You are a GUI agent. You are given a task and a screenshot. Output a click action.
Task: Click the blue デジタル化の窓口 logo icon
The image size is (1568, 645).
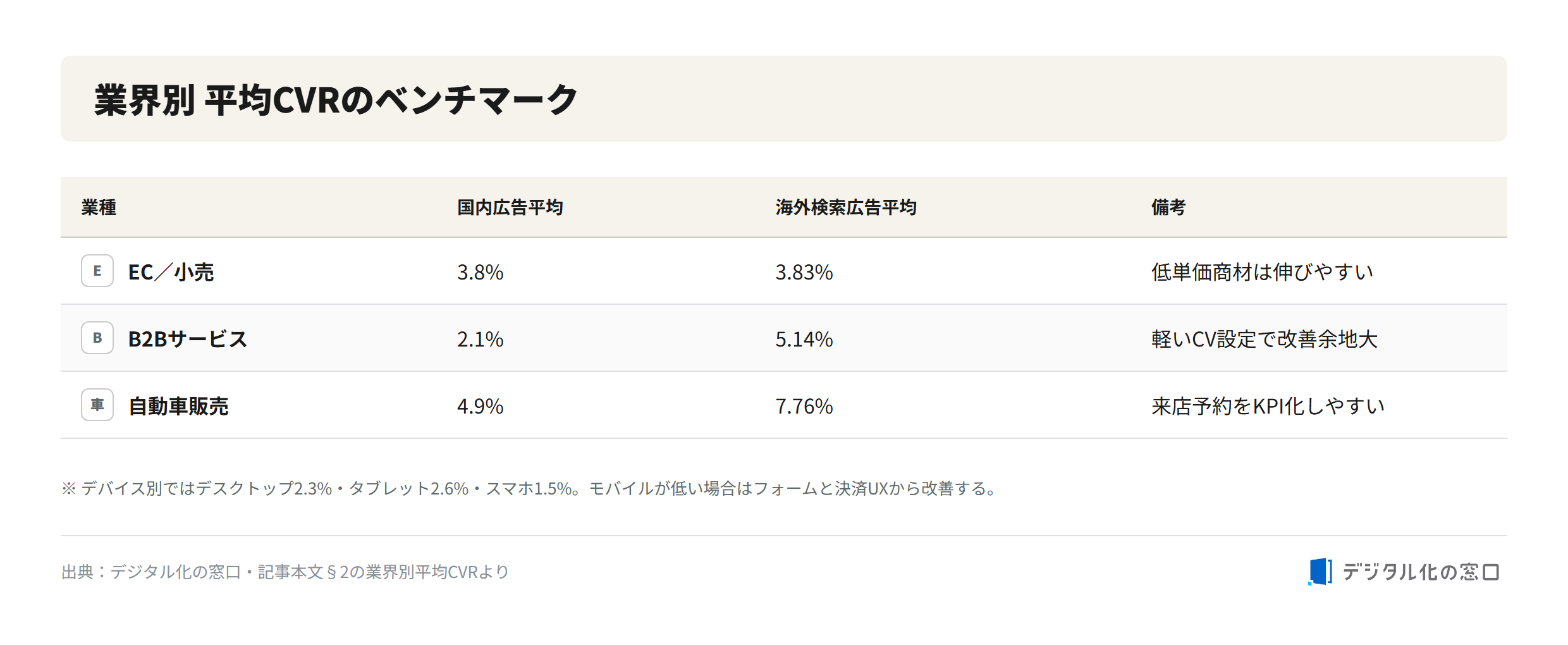pyautogui.click(x=1320, y=572)
